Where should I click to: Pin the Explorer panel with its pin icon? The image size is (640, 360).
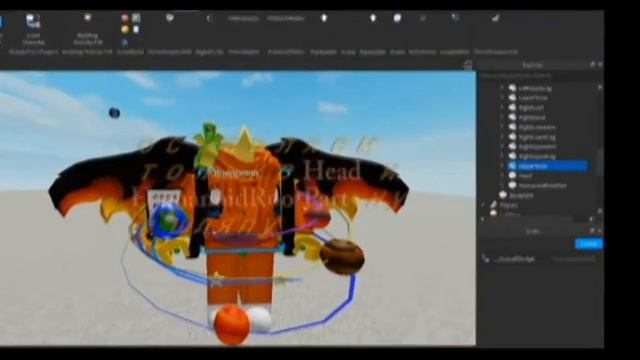592,64
